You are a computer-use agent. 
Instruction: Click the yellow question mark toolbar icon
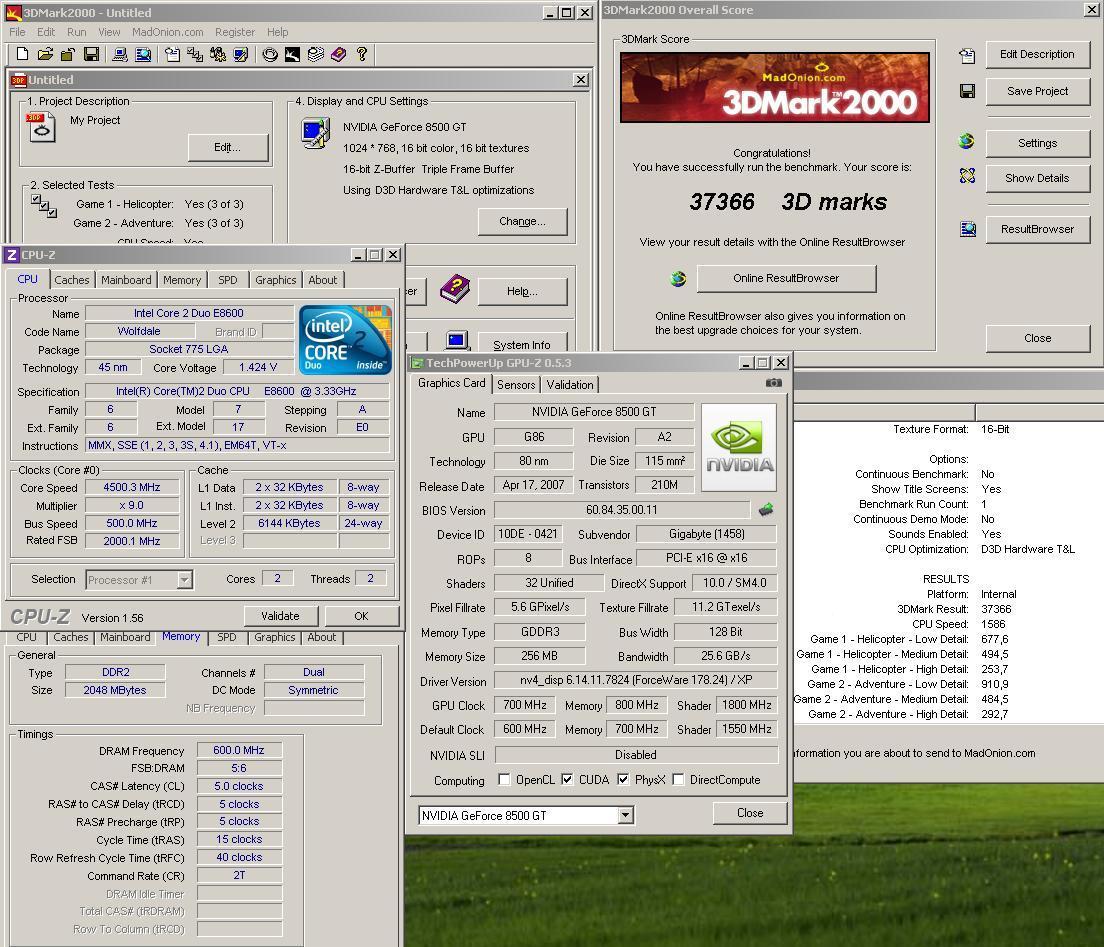362,54
